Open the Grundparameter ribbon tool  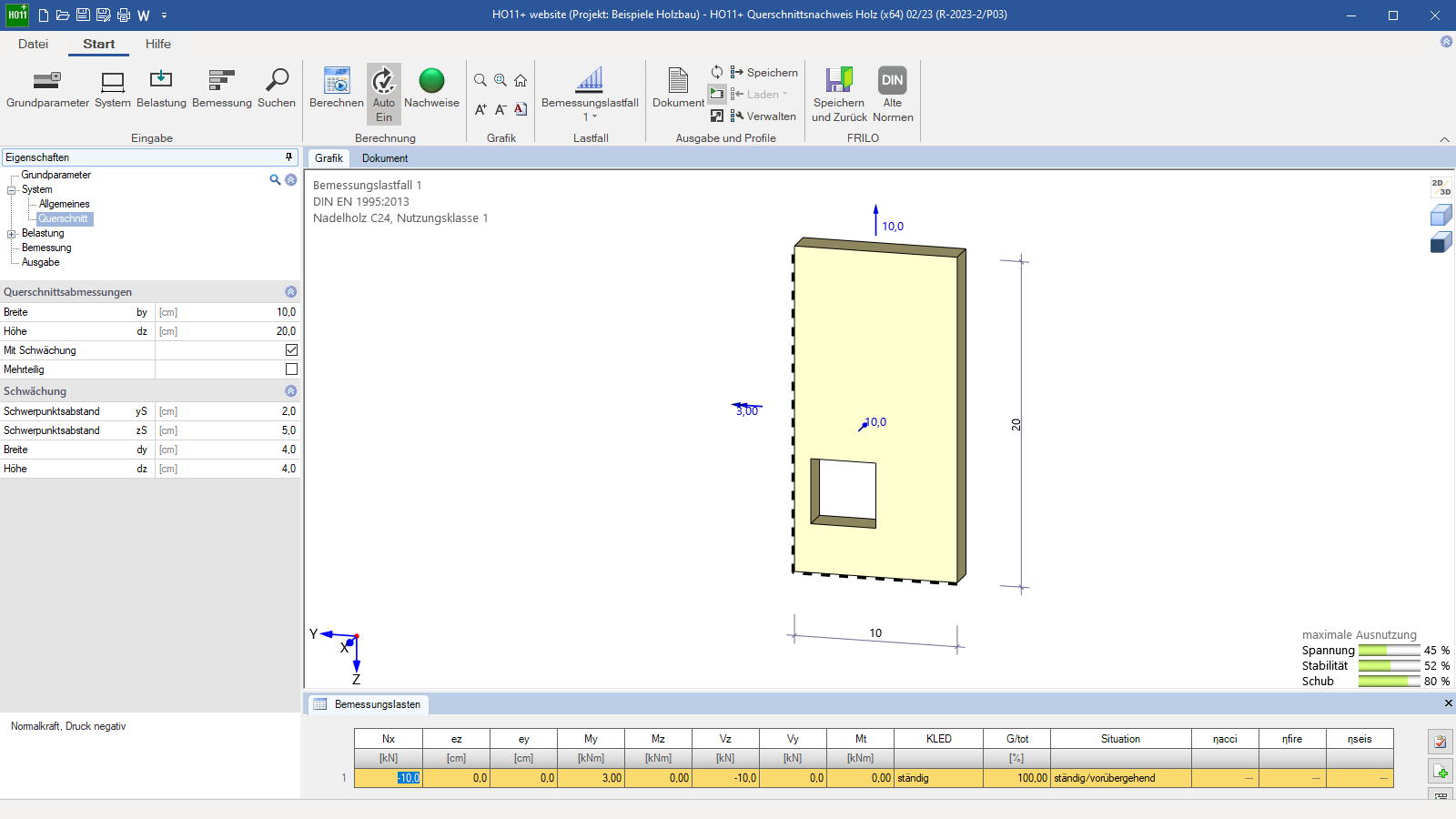47,89
